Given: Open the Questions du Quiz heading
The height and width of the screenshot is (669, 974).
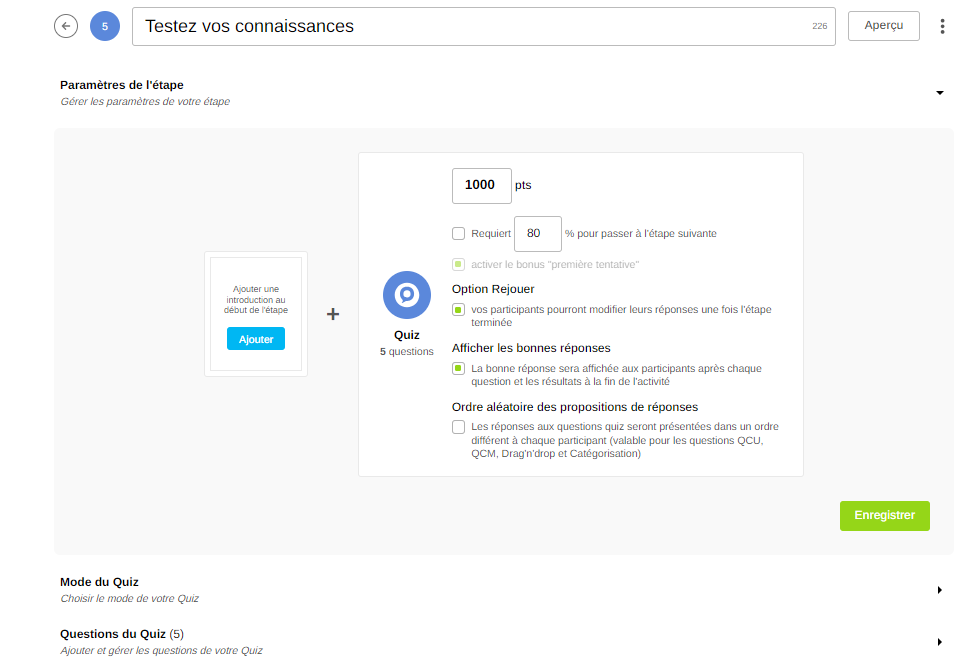Looking at the screenshot, I should (x=113, y=634).
